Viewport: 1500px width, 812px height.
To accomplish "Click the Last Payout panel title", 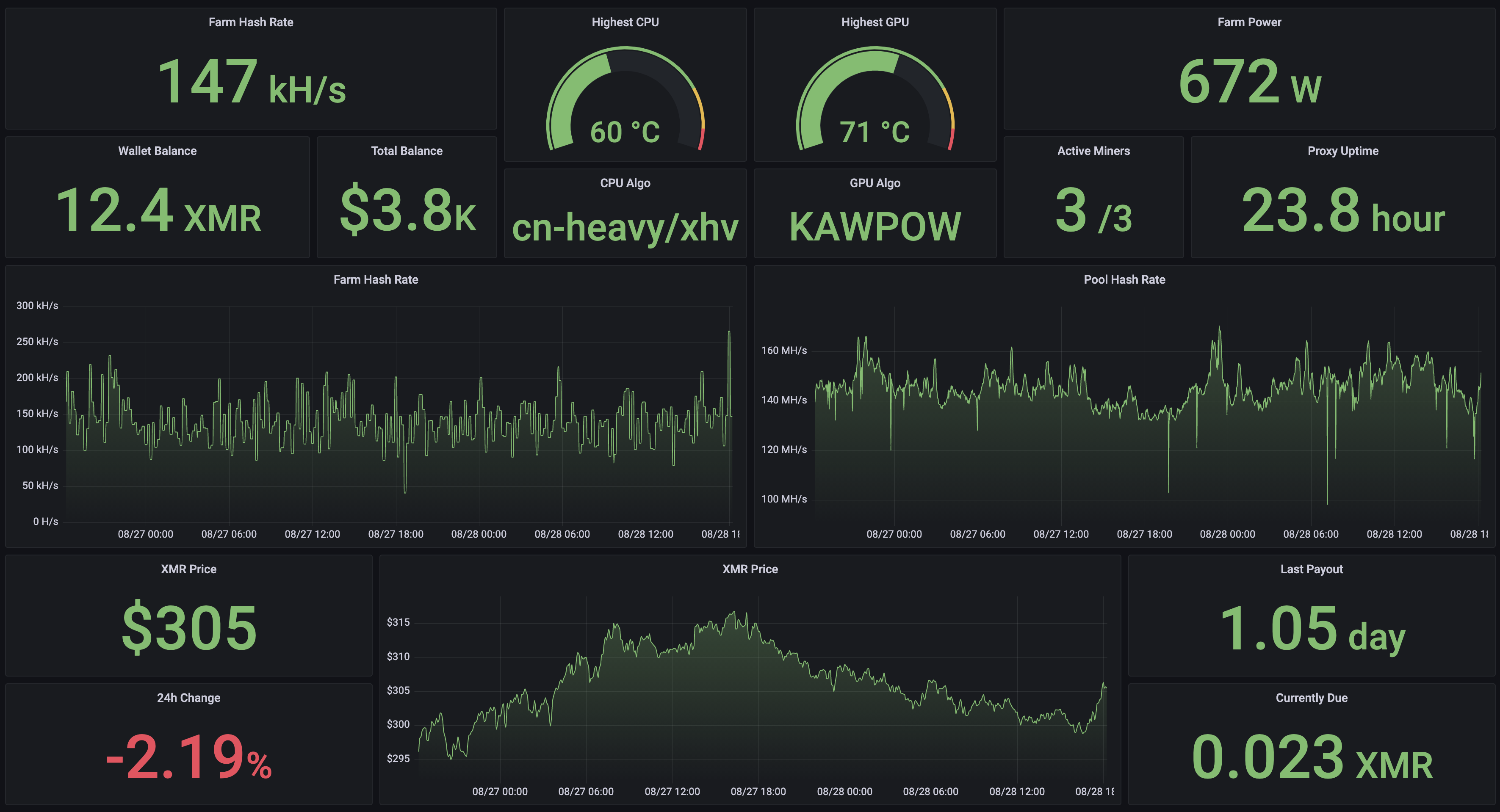I will point(1311,569).
